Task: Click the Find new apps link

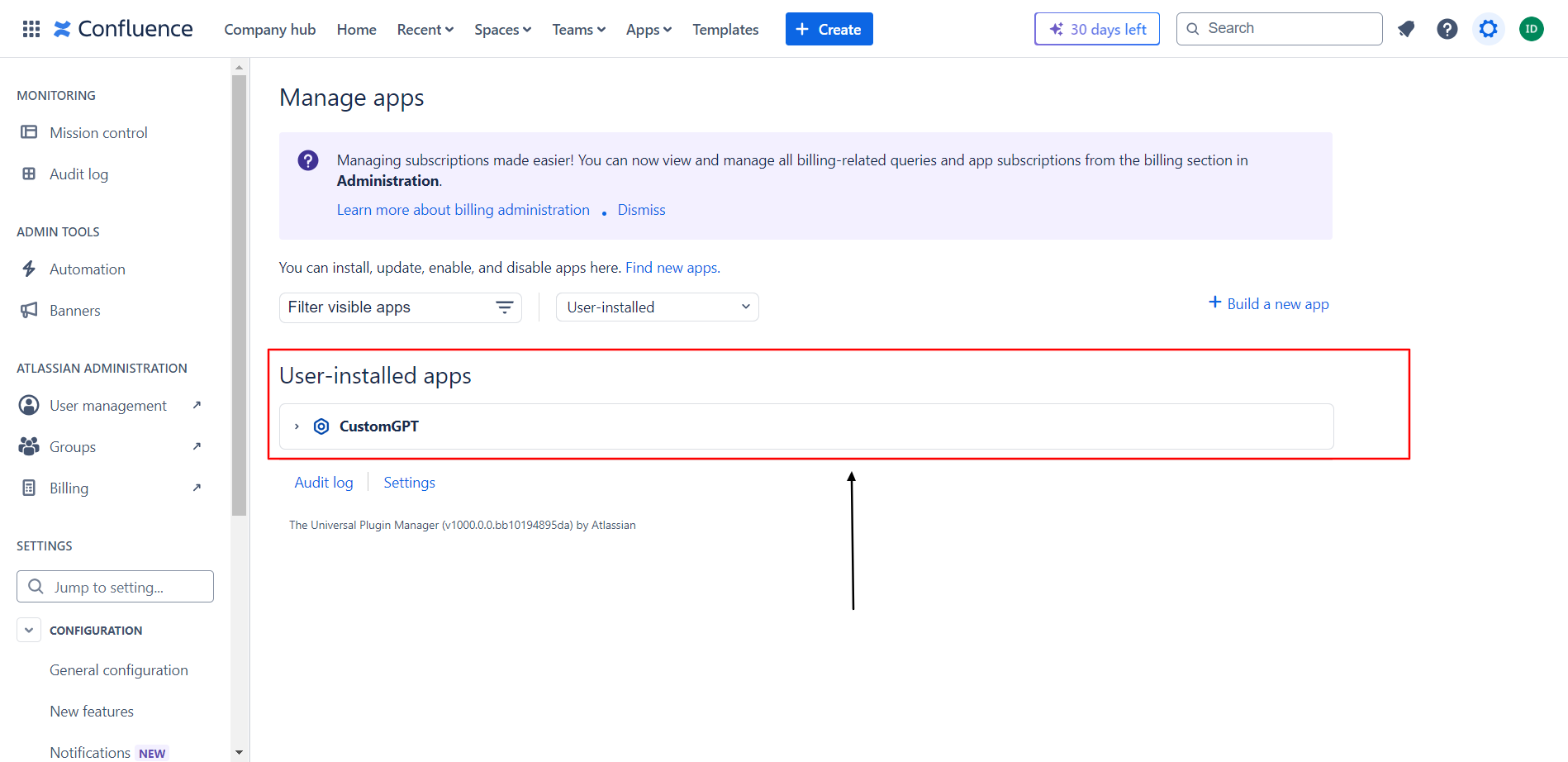Action: click(x=672, y=268)
